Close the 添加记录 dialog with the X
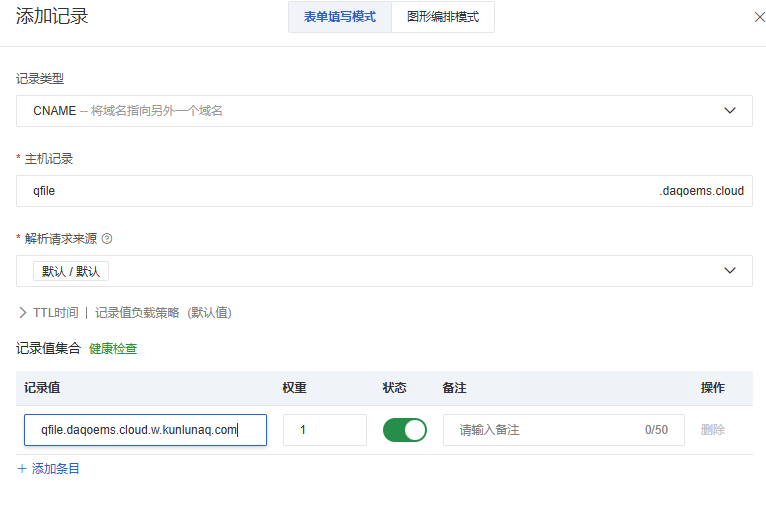This screenshot has width=766, height=505. point(759,17)
